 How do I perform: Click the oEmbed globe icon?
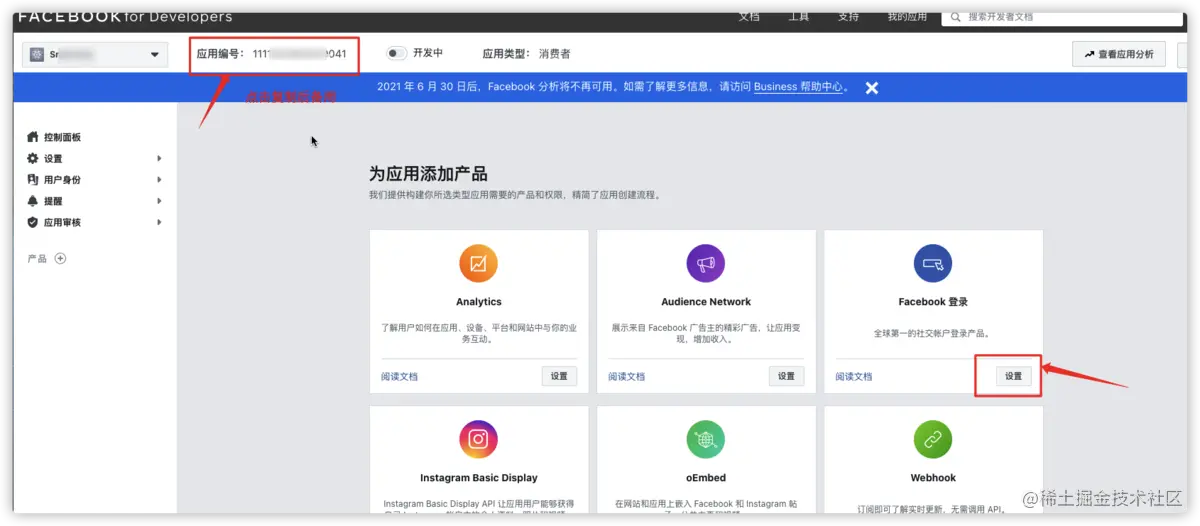[706, 440]
